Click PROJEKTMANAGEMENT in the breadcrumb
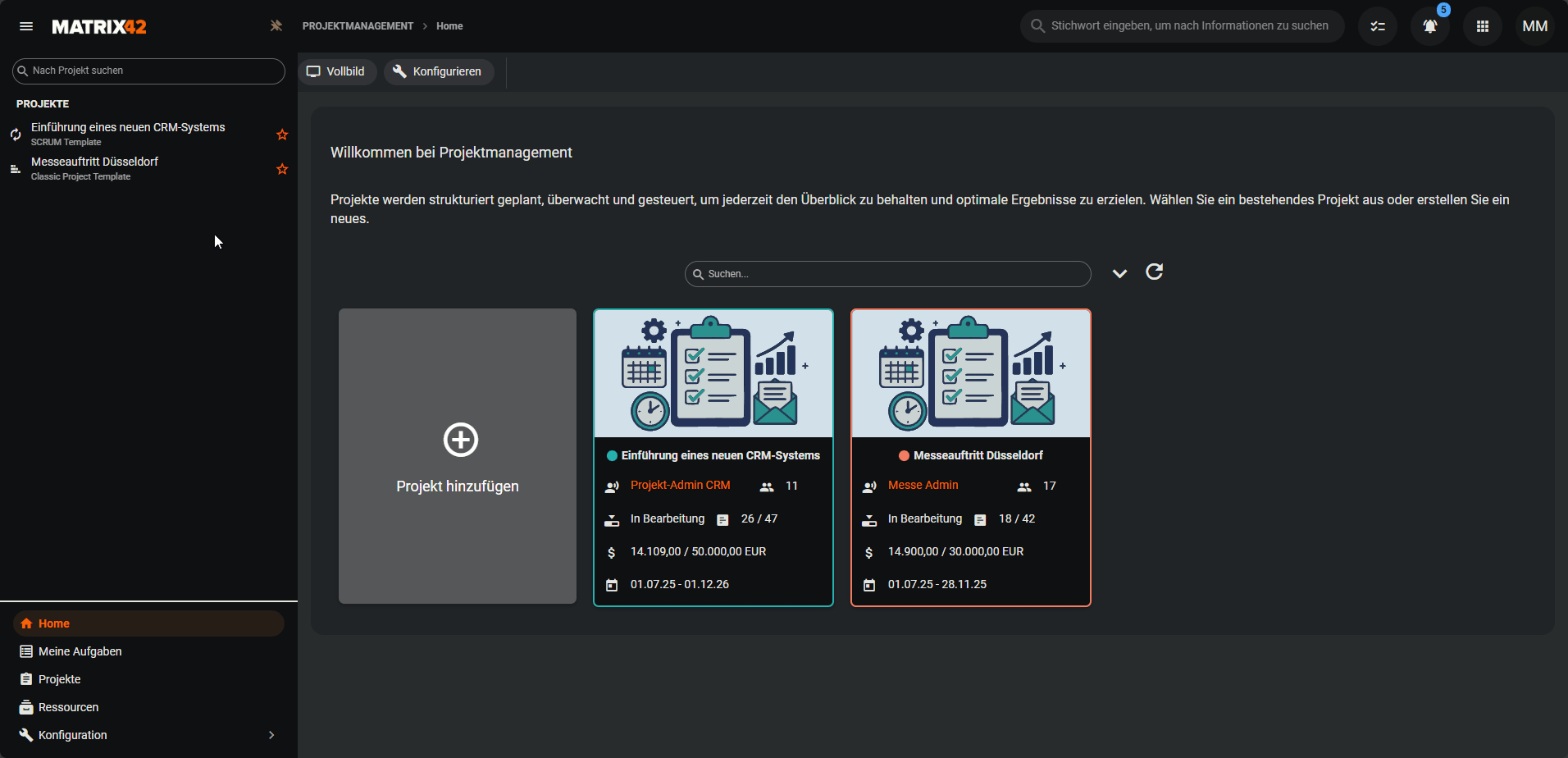The width and height of the screenshot is (1568, 758). point(358,26)
